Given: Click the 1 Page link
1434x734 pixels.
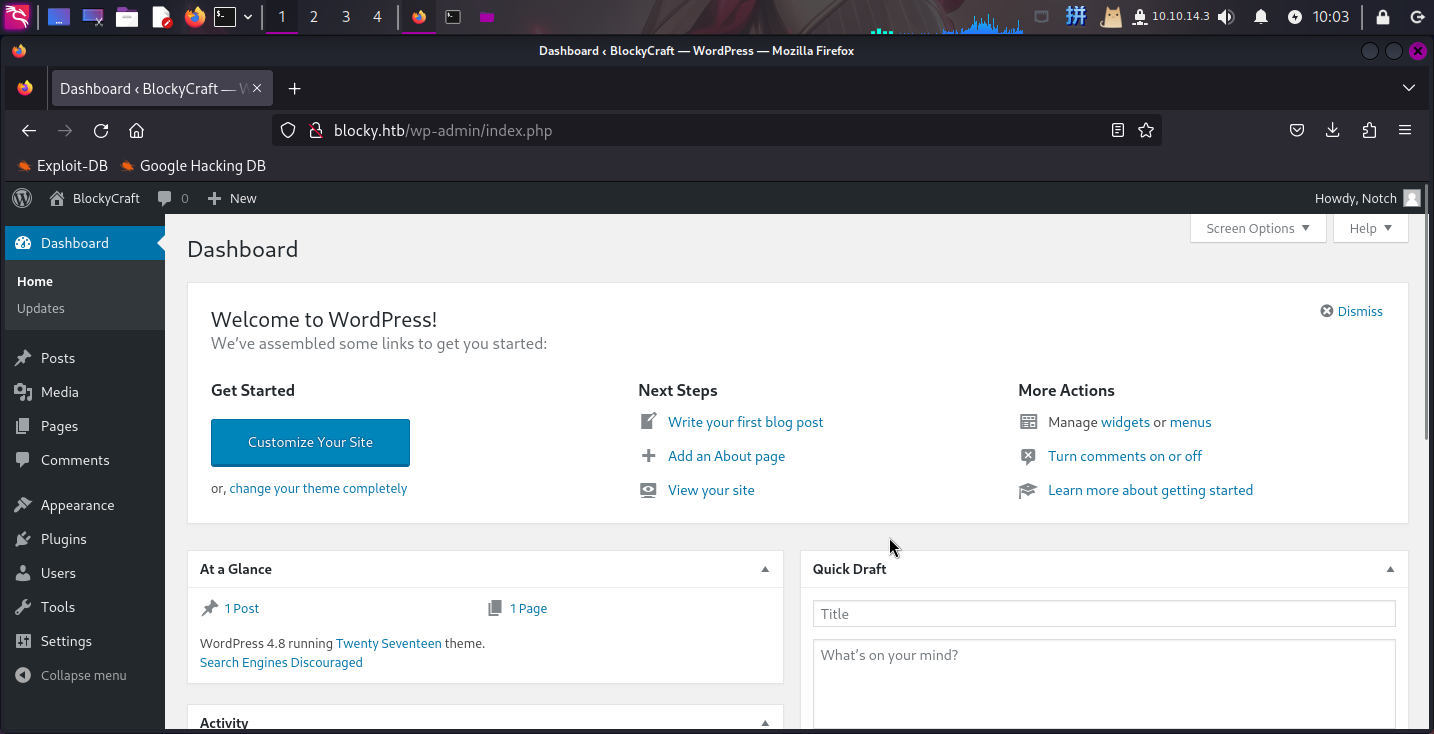Looking at the screenshot, I should [x=528, y=608].
